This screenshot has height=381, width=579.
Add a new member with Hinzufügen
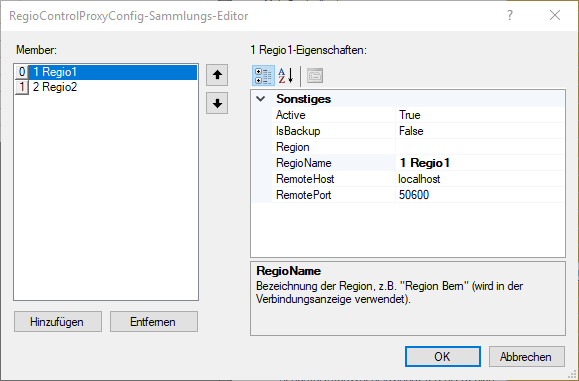pyautogui.click(x=58, y=322)
